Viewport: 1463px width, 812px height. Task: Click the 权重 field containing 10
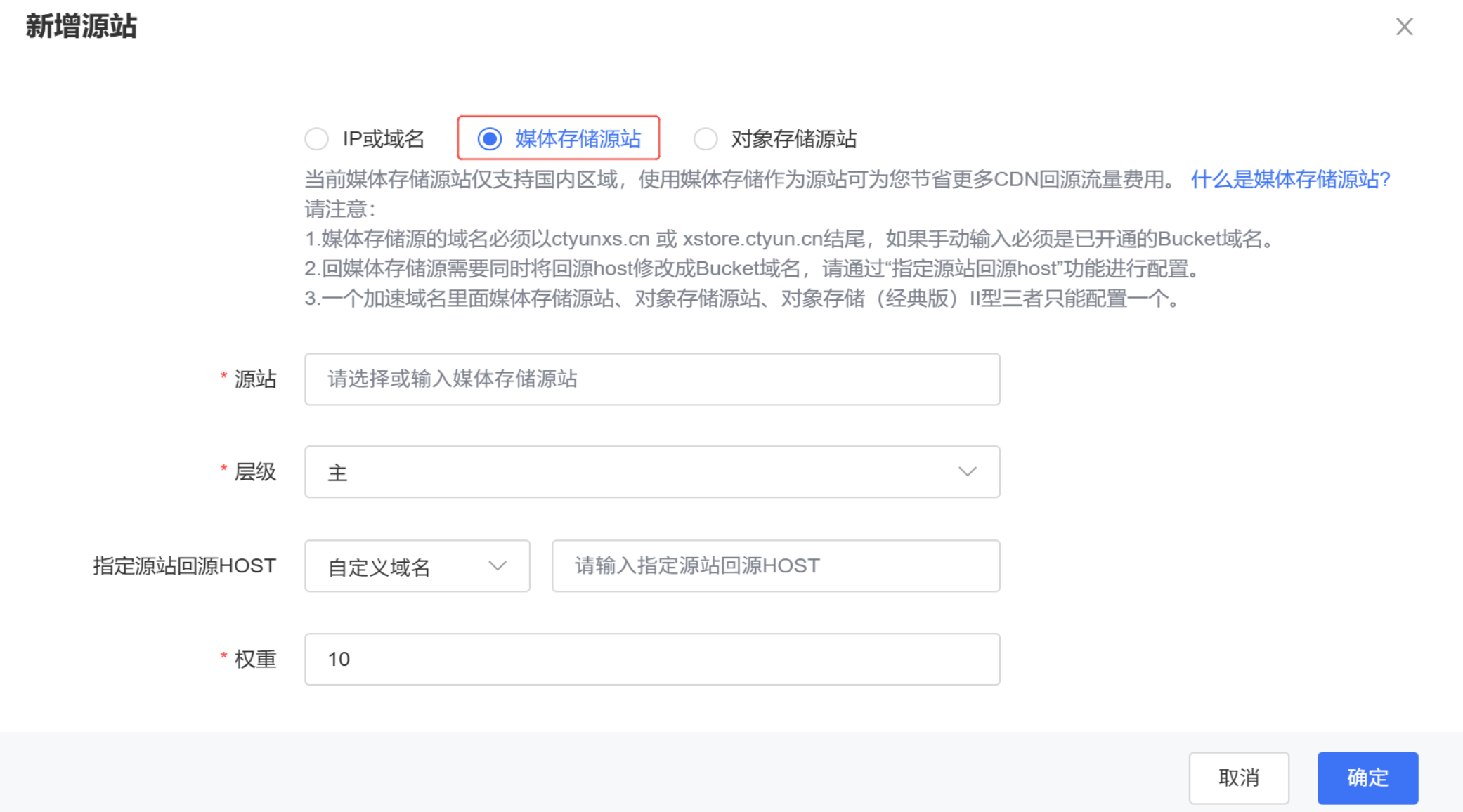[x=651, y=659]
